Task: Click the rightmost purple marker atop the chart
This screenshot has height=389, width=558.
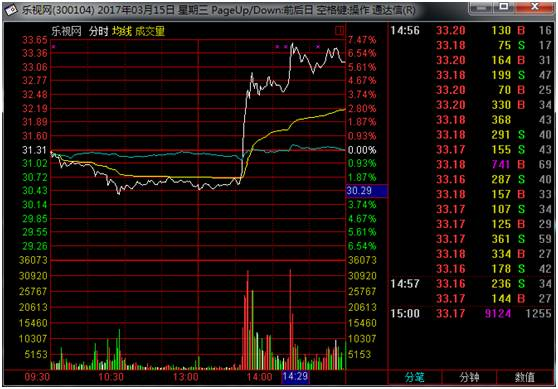Action: tap(318, 46)
